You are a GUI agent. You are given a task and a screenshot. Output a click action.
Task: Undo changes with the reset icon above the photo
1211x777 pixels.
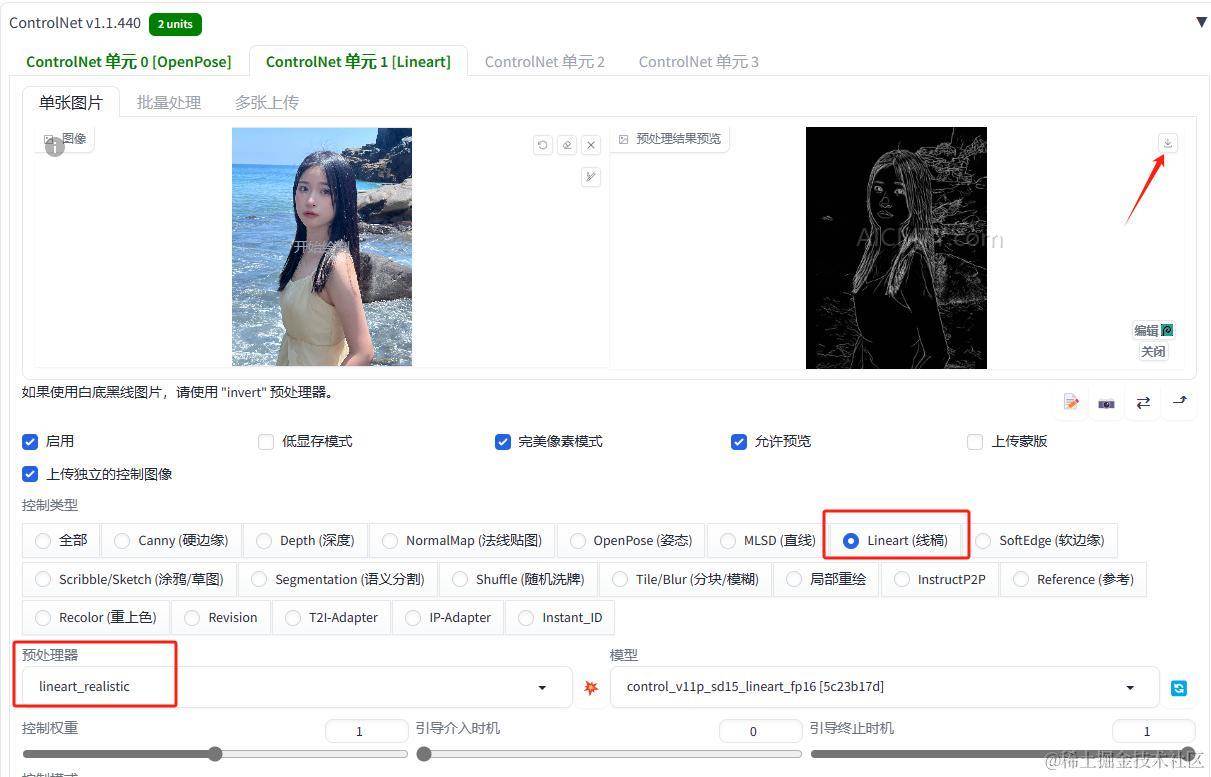(542, 144)
